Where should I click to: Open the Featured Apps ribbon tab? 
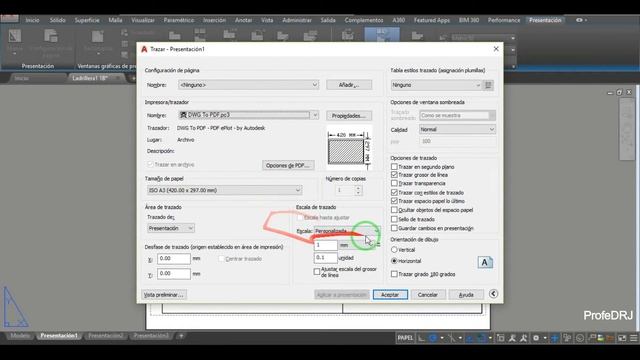pos(432,20)
